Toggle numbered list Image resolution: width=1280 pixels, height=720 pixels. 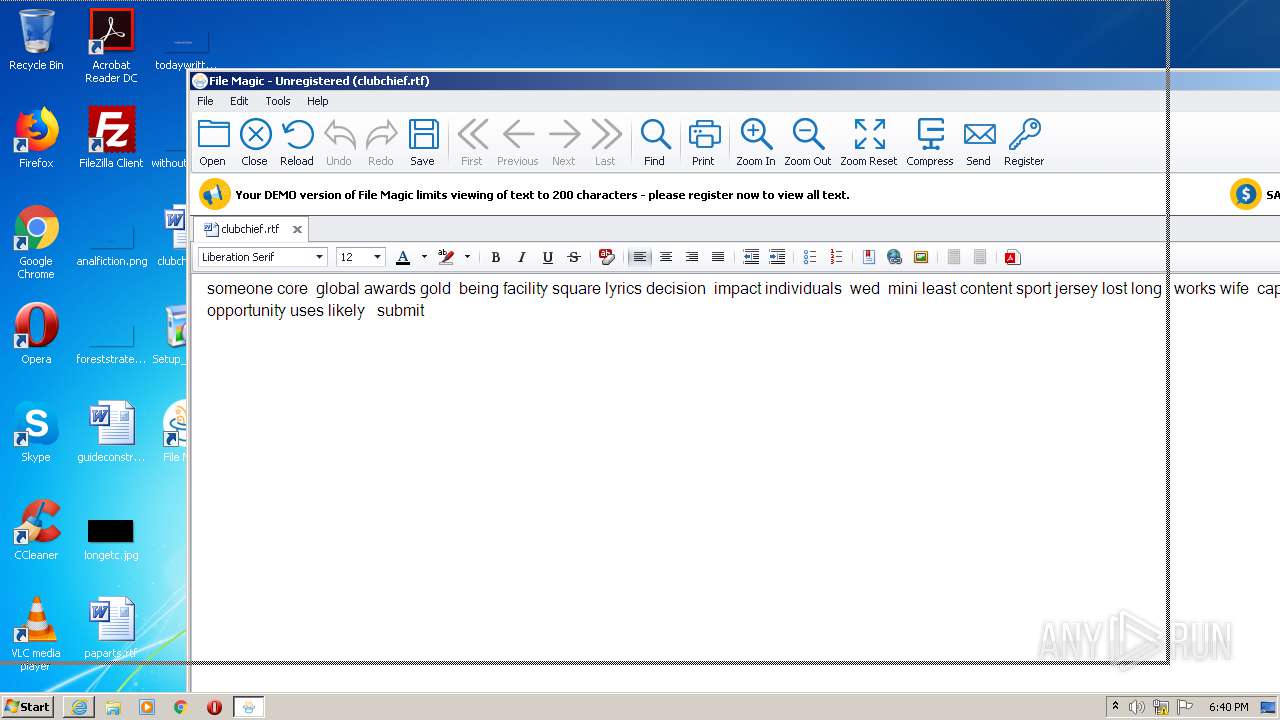point(836,257)
